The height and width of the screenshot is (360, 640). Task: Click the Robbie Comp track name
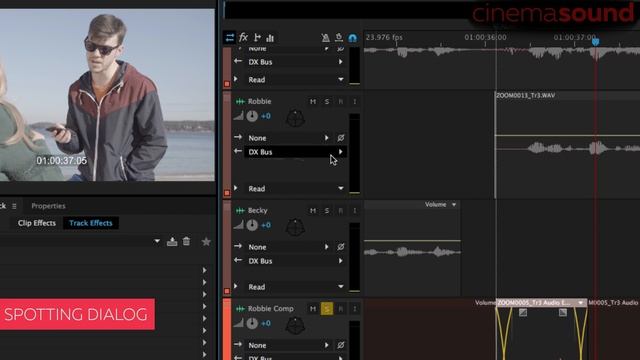click(x=271, y=309)
